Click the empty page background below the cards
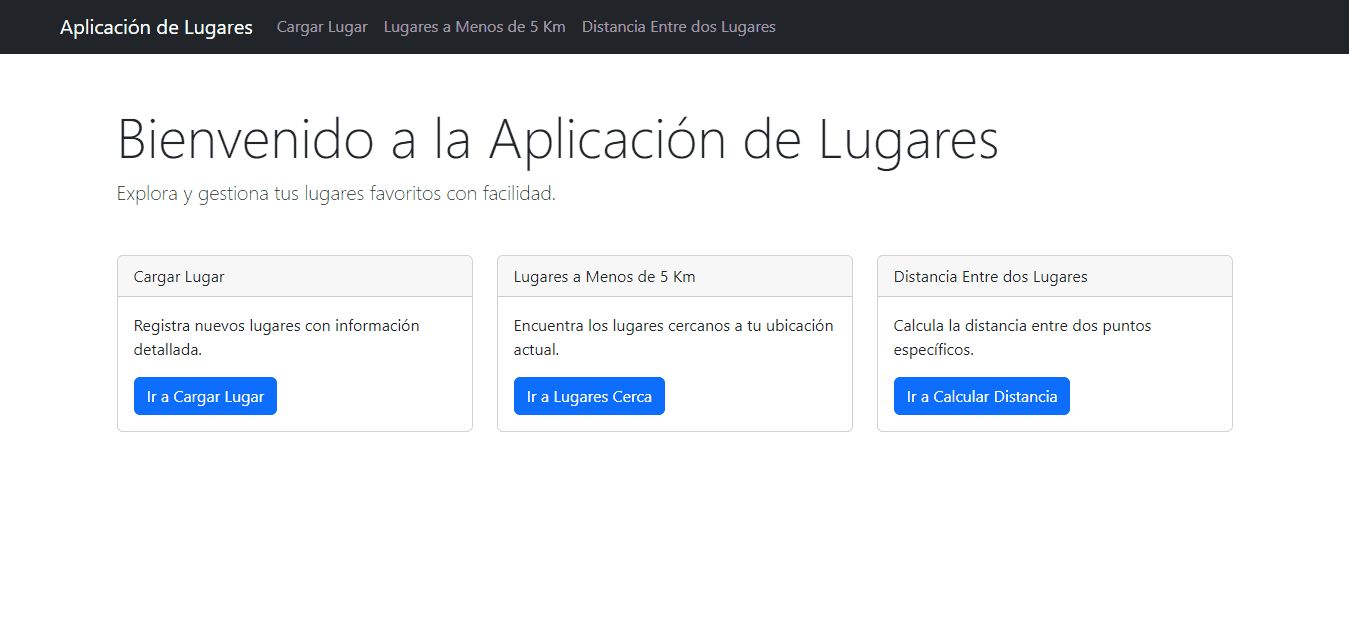 click(x=674, y=530)
